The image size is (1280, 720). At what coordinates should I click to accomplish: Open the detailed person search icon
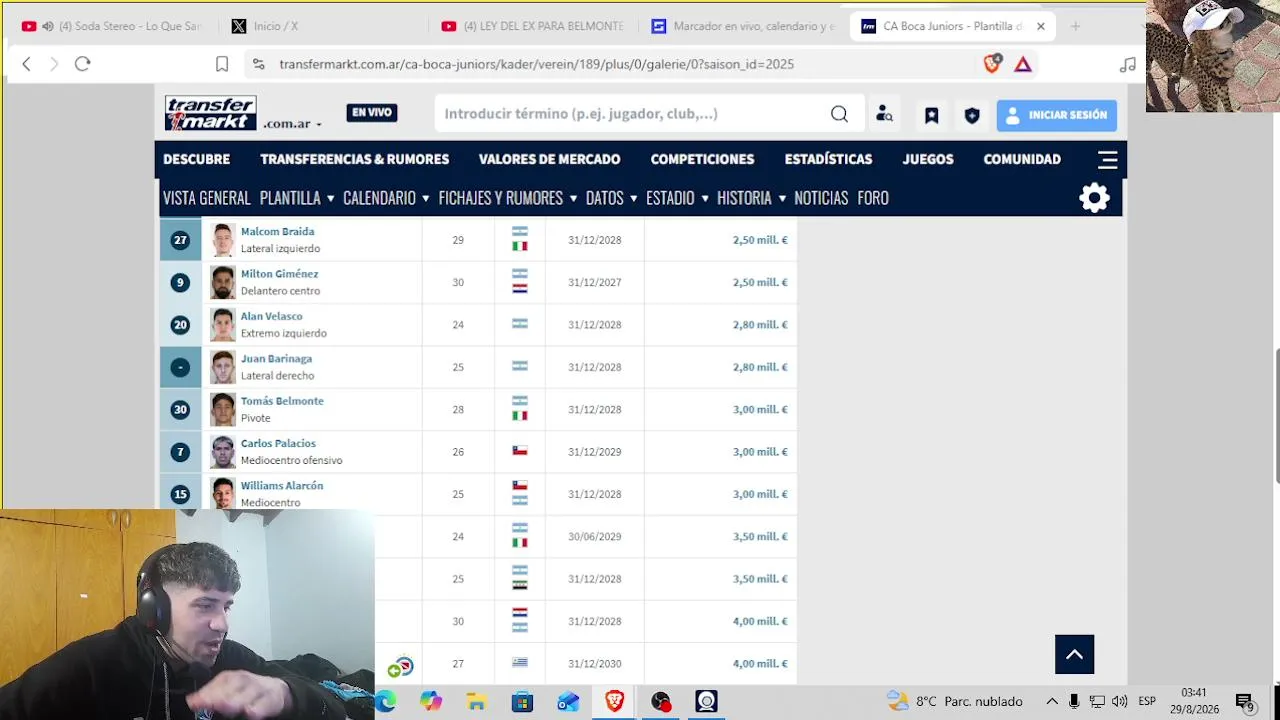(884, 114)
